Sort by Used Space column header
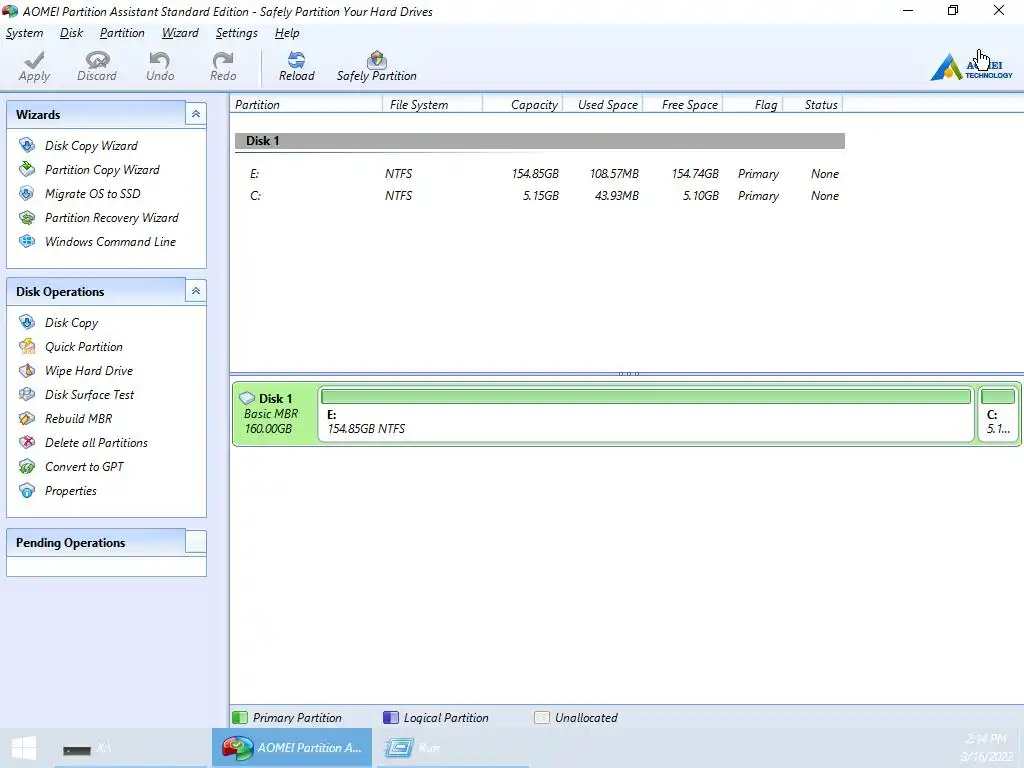This screenshot has width=1024, height=768. pos(602,104)
